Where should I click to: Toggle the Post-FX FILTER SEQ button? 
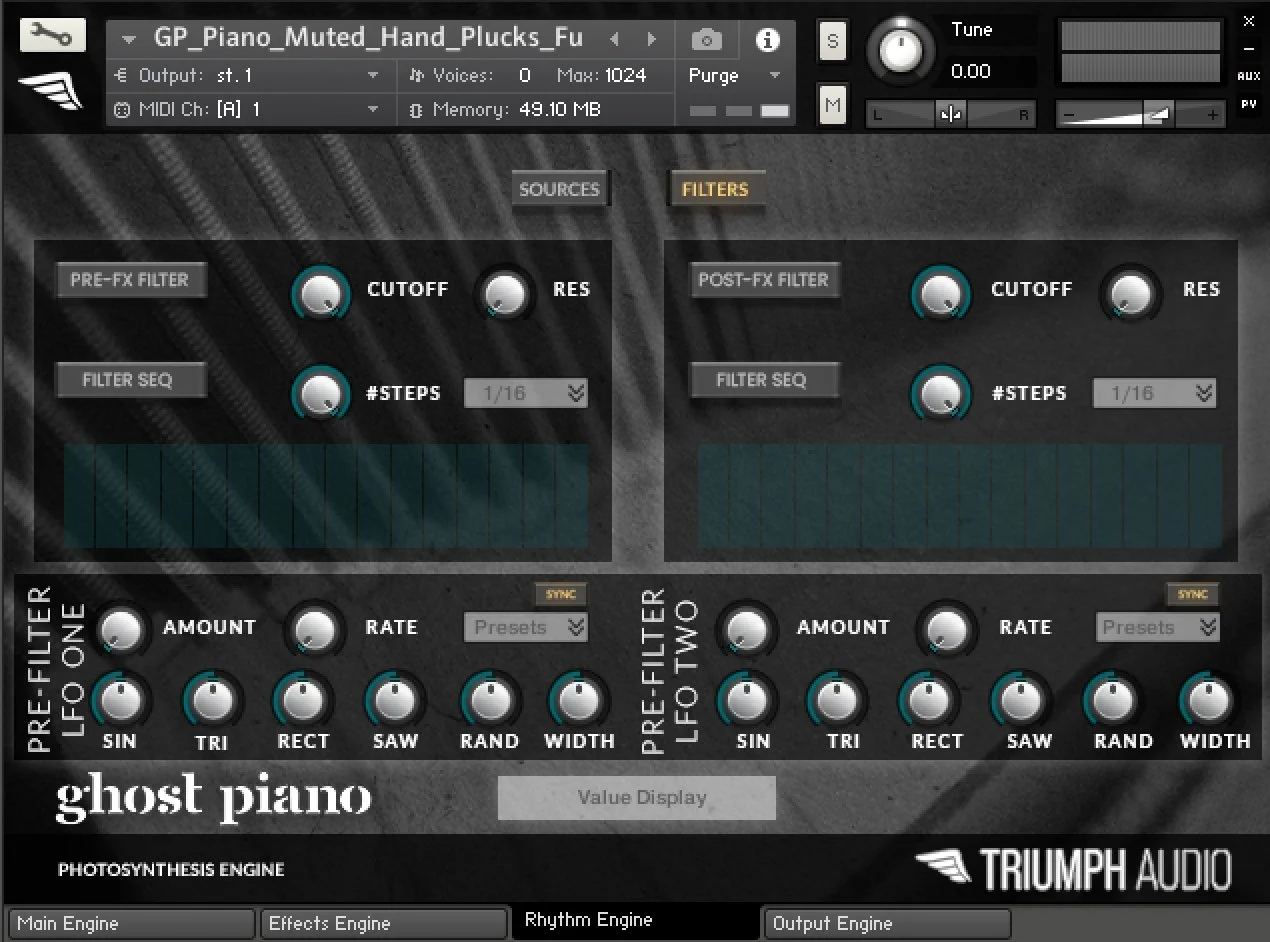(763, 380)
